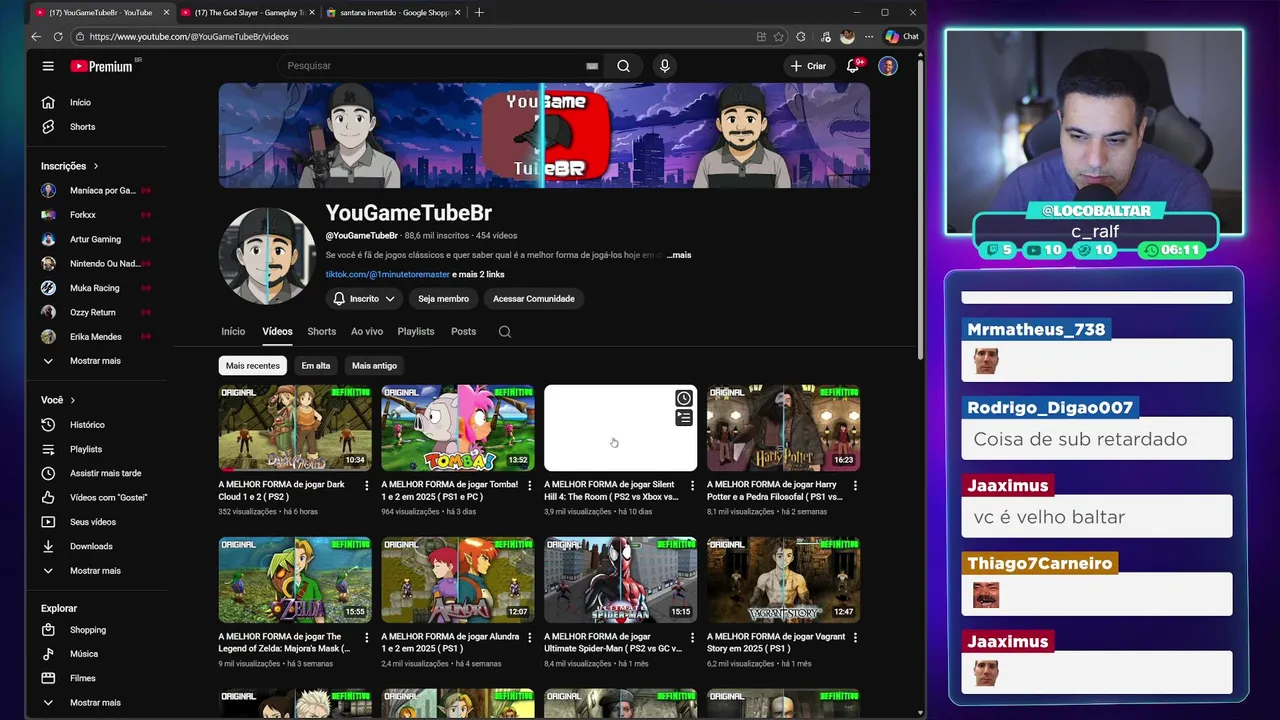
Task: Open the on-screen keyboard icon in search box
Action: coord(592,66)
